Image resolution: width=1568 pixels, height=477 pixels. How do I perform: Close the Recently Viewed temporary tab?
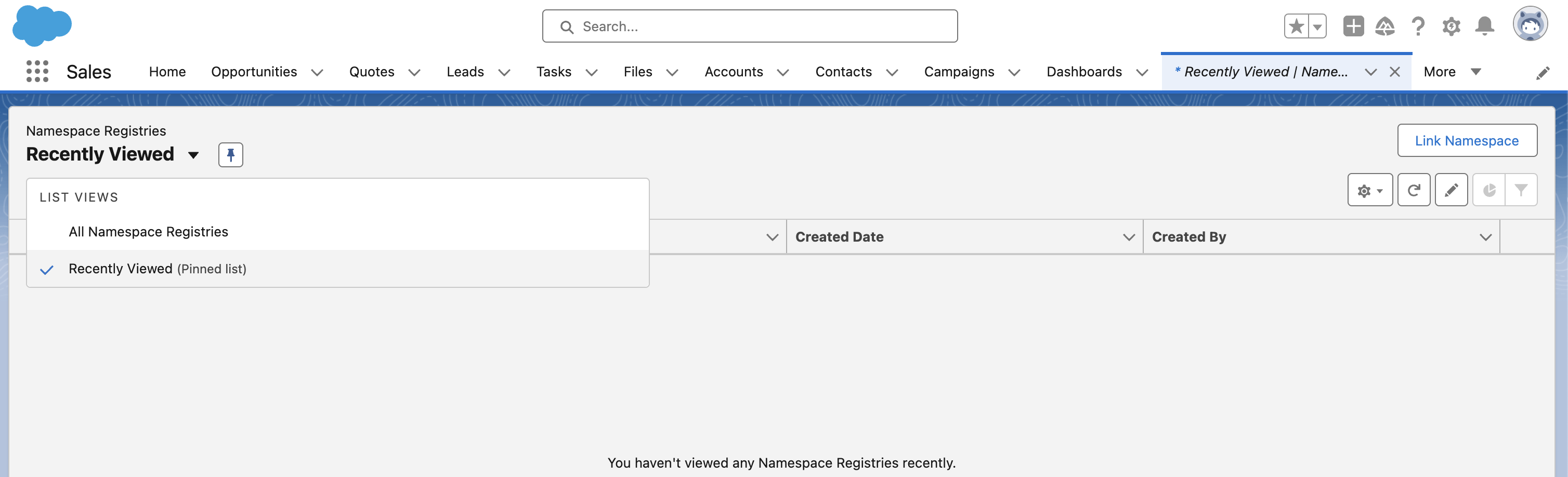pos(1394,72)
